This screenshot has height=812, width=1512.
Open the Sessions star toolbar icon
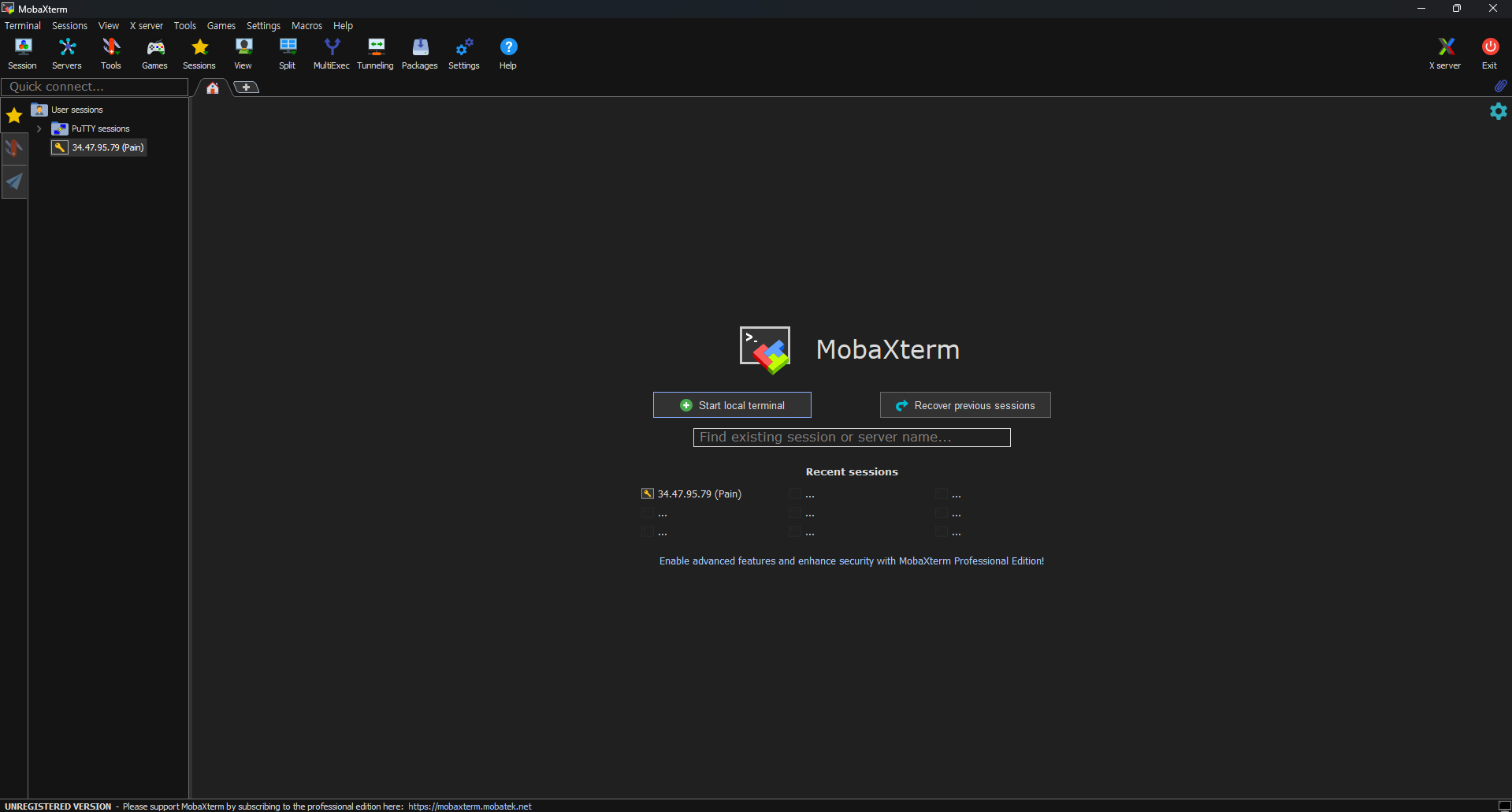click(199, 54)
